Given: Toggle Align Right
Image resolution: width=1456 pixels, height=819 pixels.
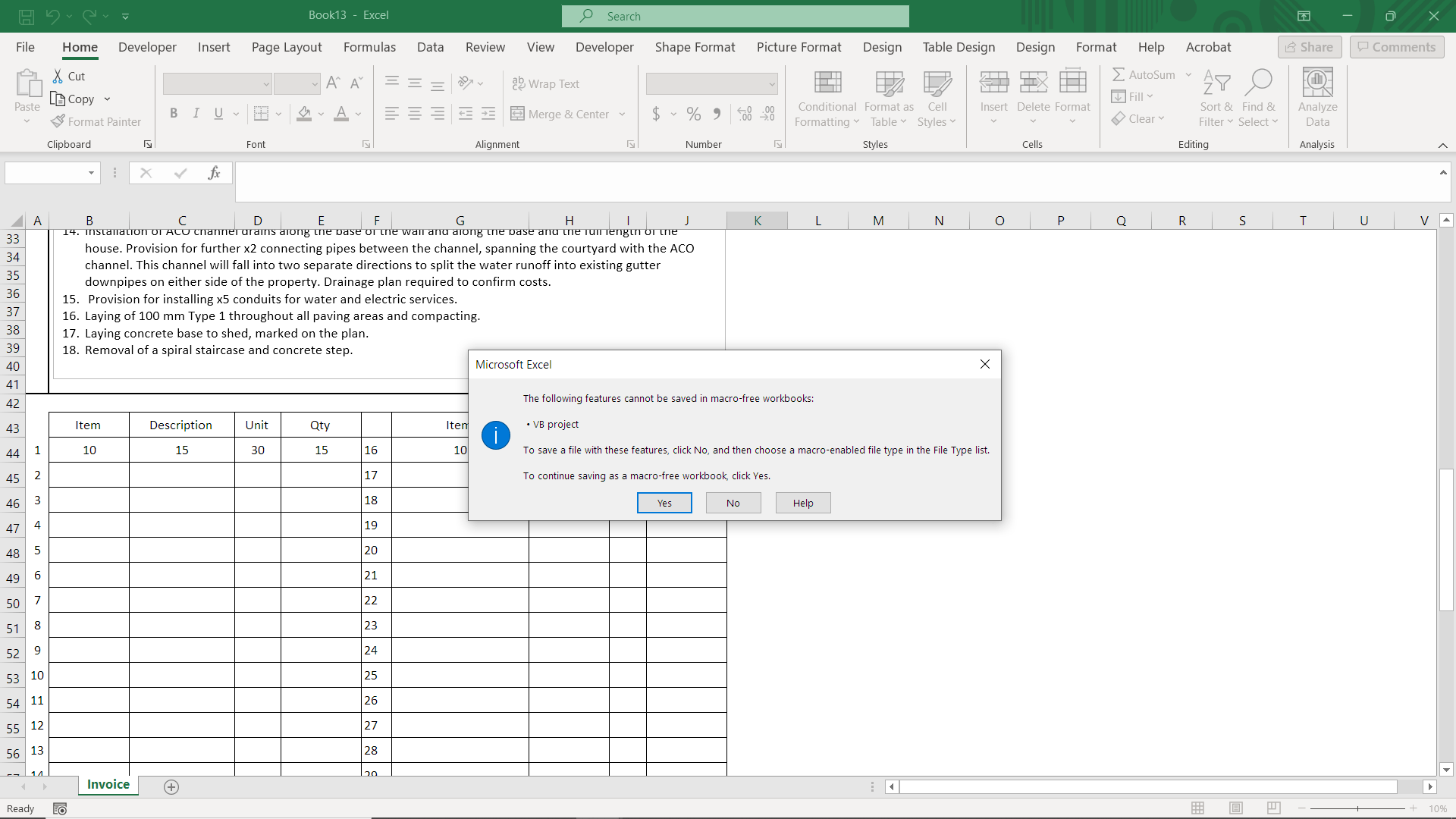Looking at the screenshot, I should [438, 114].
